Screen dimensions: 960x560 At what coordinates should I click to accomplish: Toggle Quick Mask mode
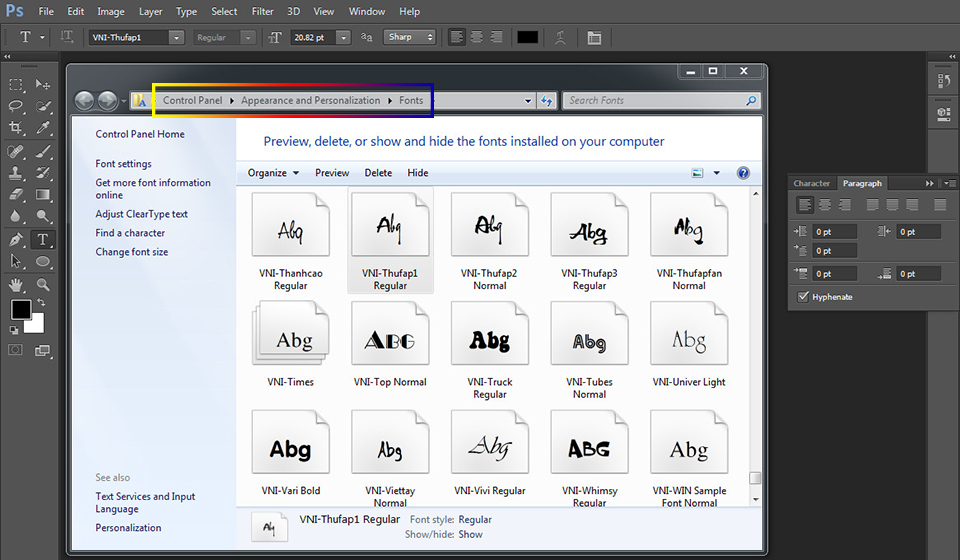pyautogui.click(x=15, y=350)
